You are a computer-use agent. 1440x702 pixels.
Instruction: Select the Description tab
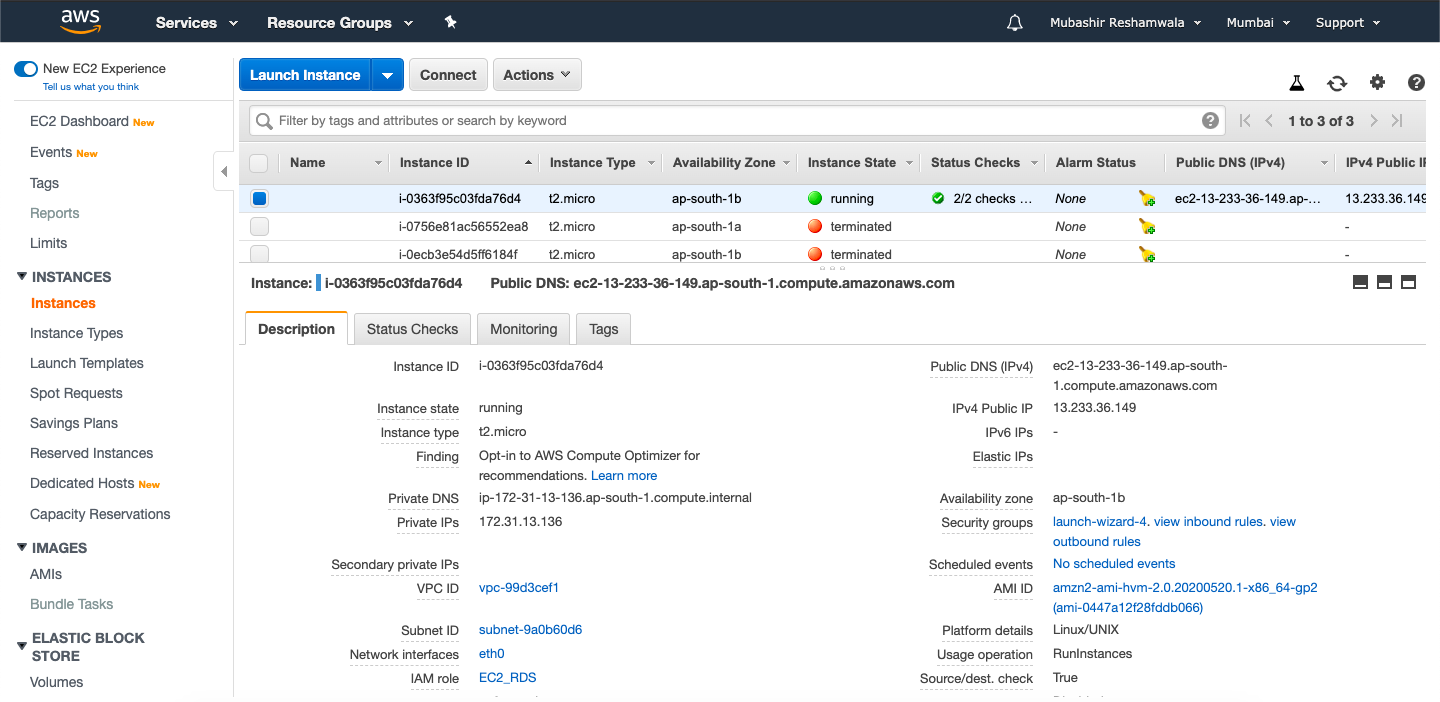pyautogui.click(x=296, y=329)
